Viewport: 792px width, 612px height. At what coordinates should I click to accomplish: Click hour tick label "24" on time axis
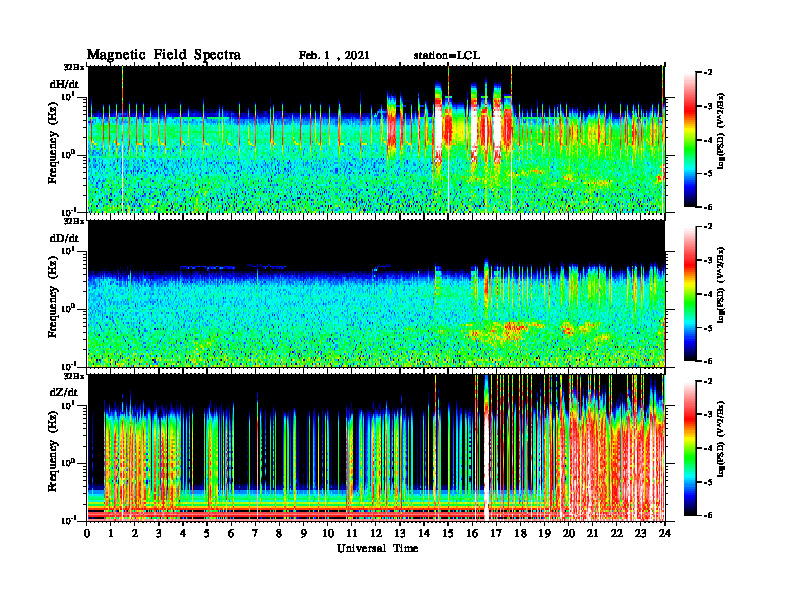pyautogui.click(x=665, y=533)
